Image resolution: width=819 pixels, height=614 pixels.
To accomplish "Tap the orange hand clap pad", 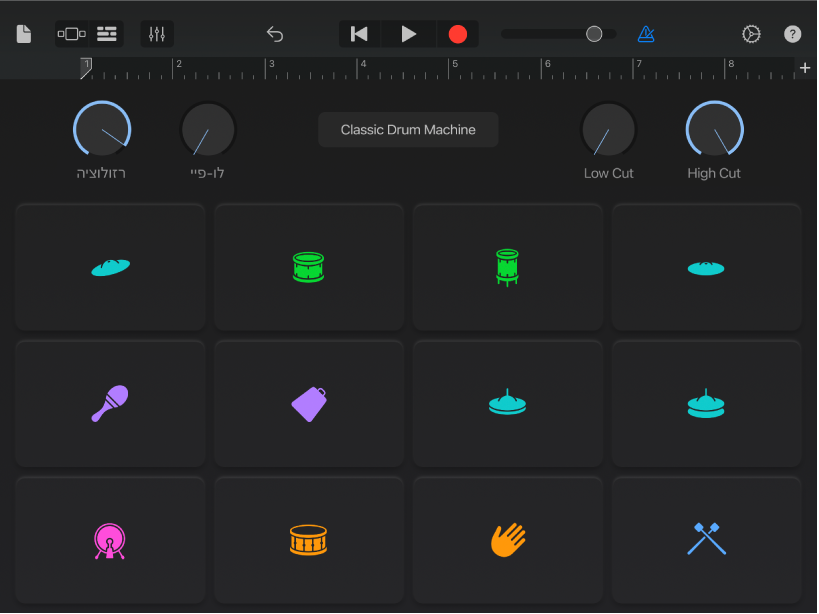I will [x=508, y=540].
